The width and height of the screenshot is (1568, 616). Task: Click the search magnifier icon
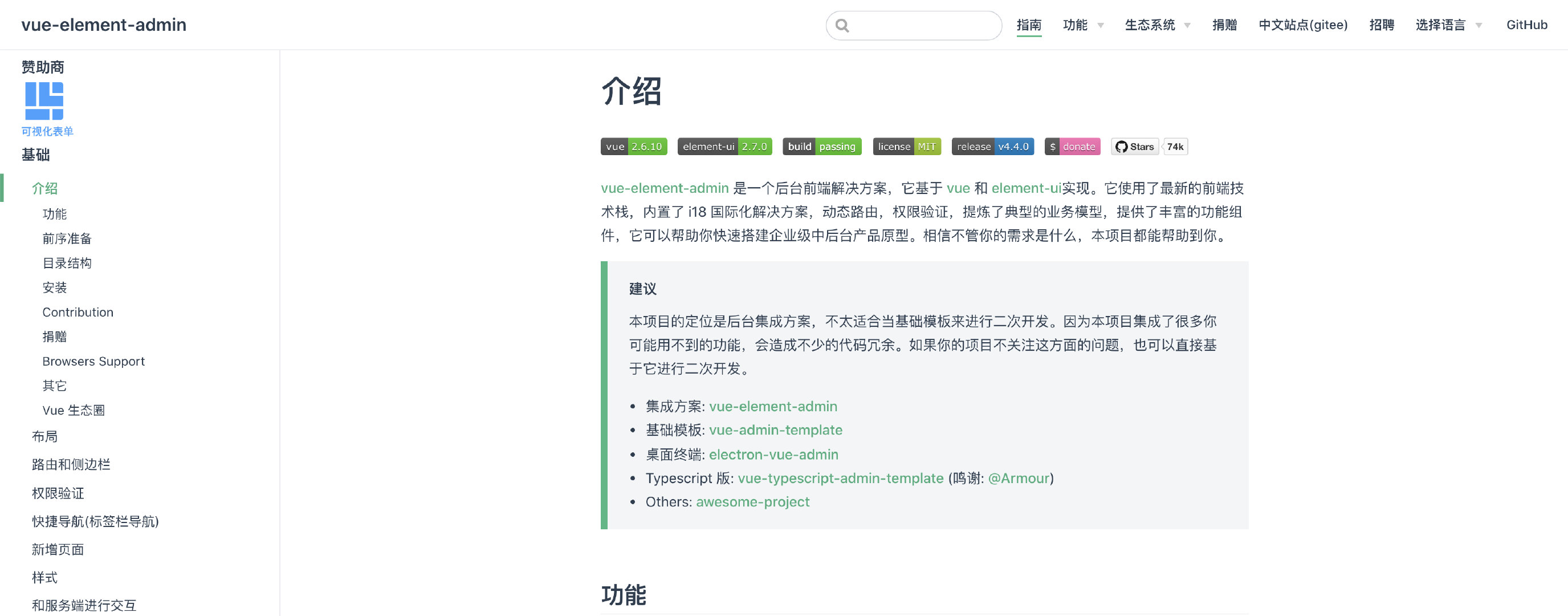pos(842,26)
